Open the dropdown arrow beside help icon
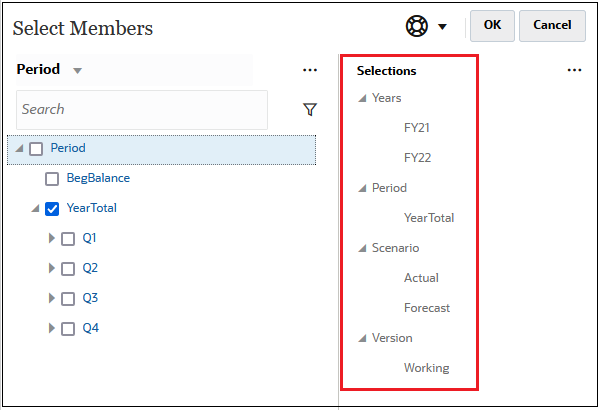 click(x=442, y=27)
